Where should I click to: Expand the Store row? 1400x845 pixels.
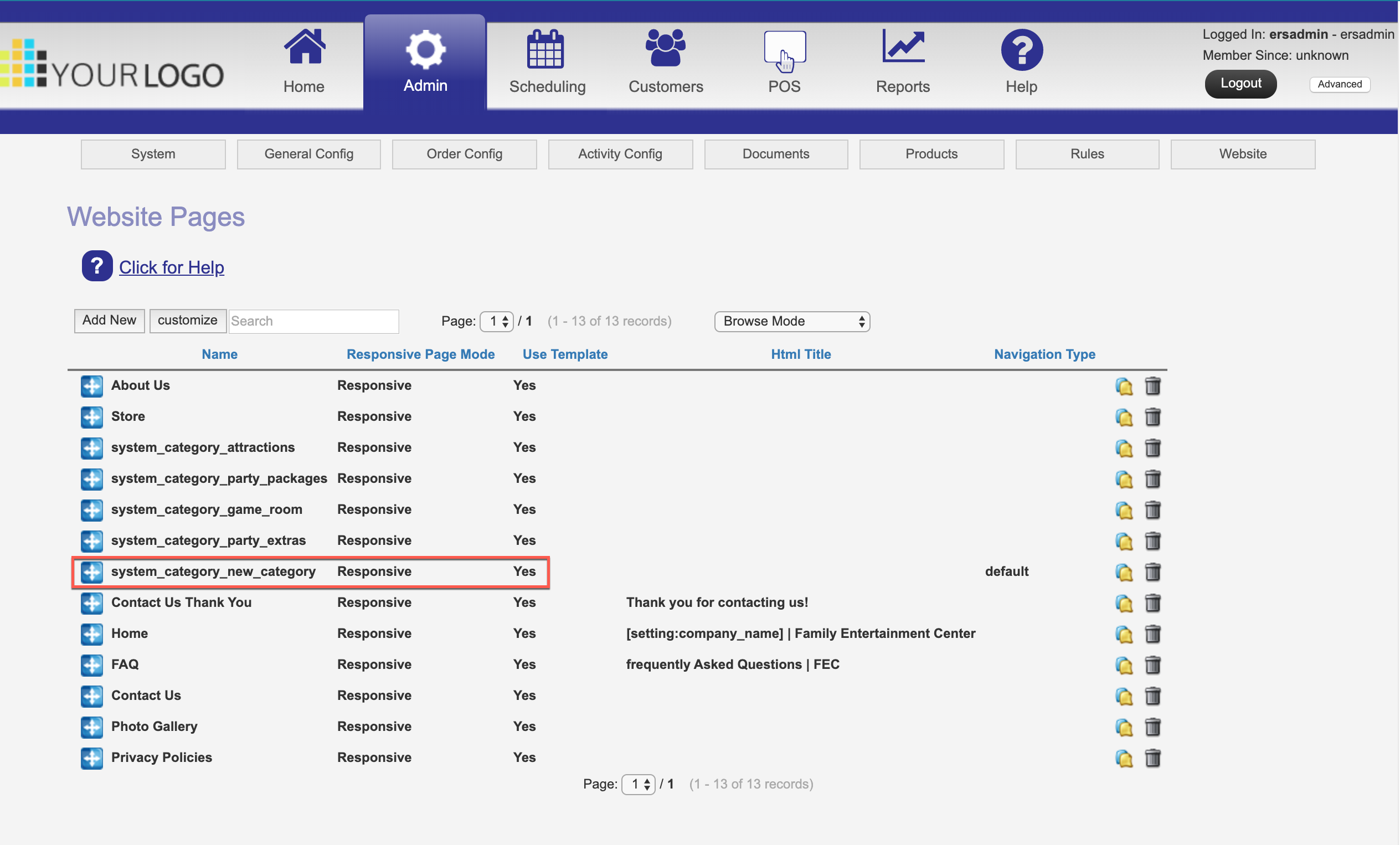click(91, 417)
